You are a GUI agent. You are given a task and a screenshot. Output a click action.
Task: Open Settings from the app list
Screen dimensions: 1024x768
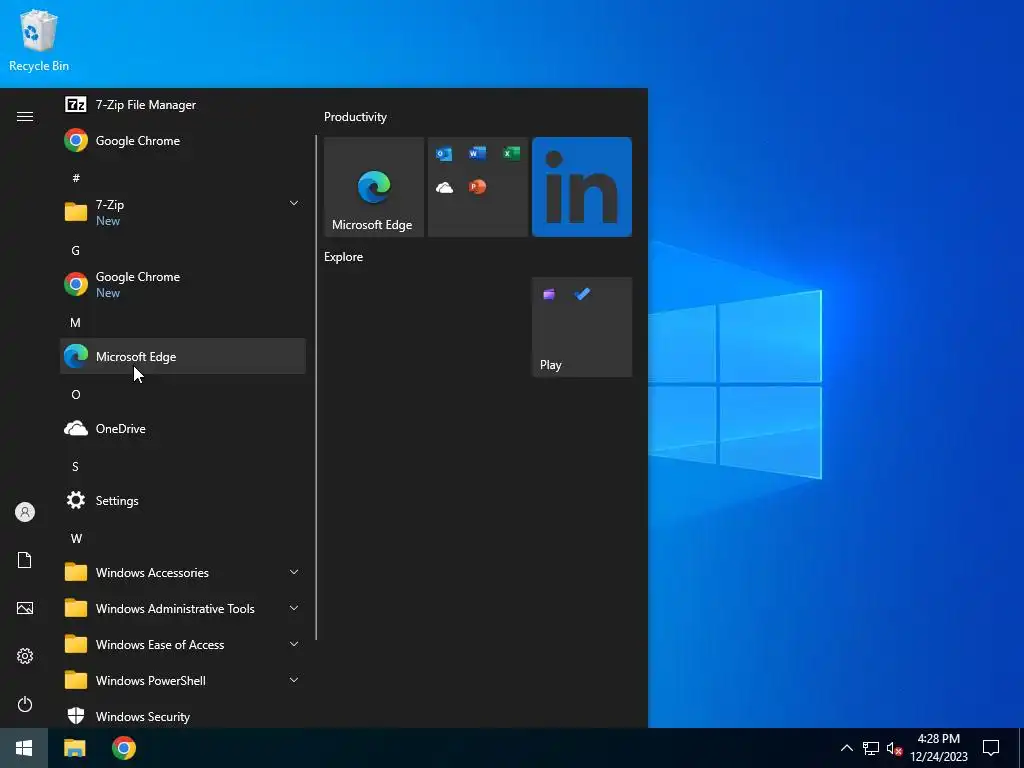click(x=182, y=500)
